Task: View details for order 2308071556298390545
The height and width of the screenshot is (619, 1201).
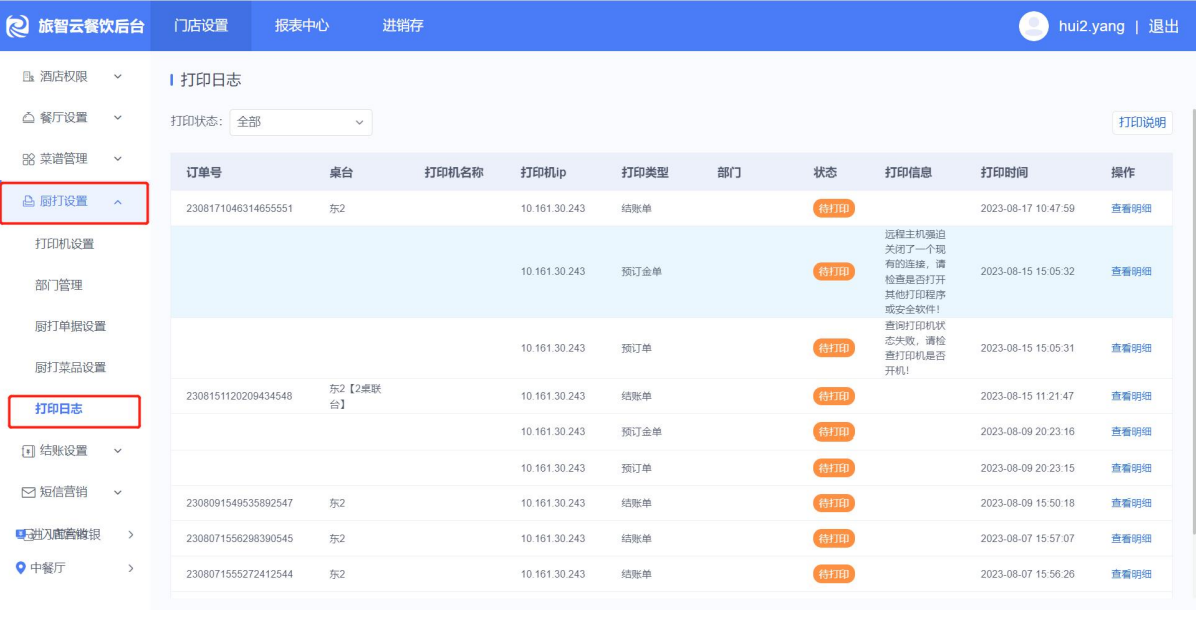Action: coord(1131,539)
